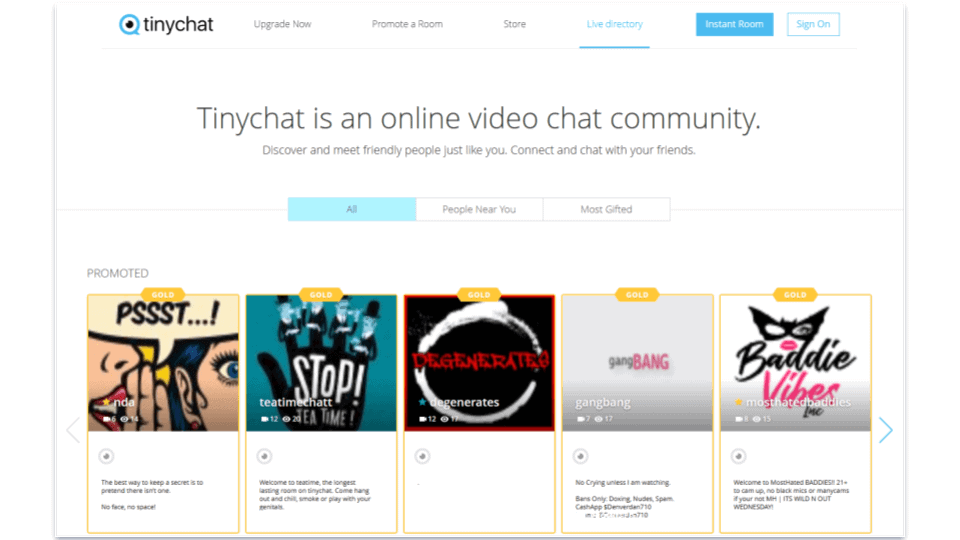Go to next promoted rooms with right arrow
Image resolution: width=960 pixels, height=540 pixels.
pyautogui.click(x=885, y=430)
